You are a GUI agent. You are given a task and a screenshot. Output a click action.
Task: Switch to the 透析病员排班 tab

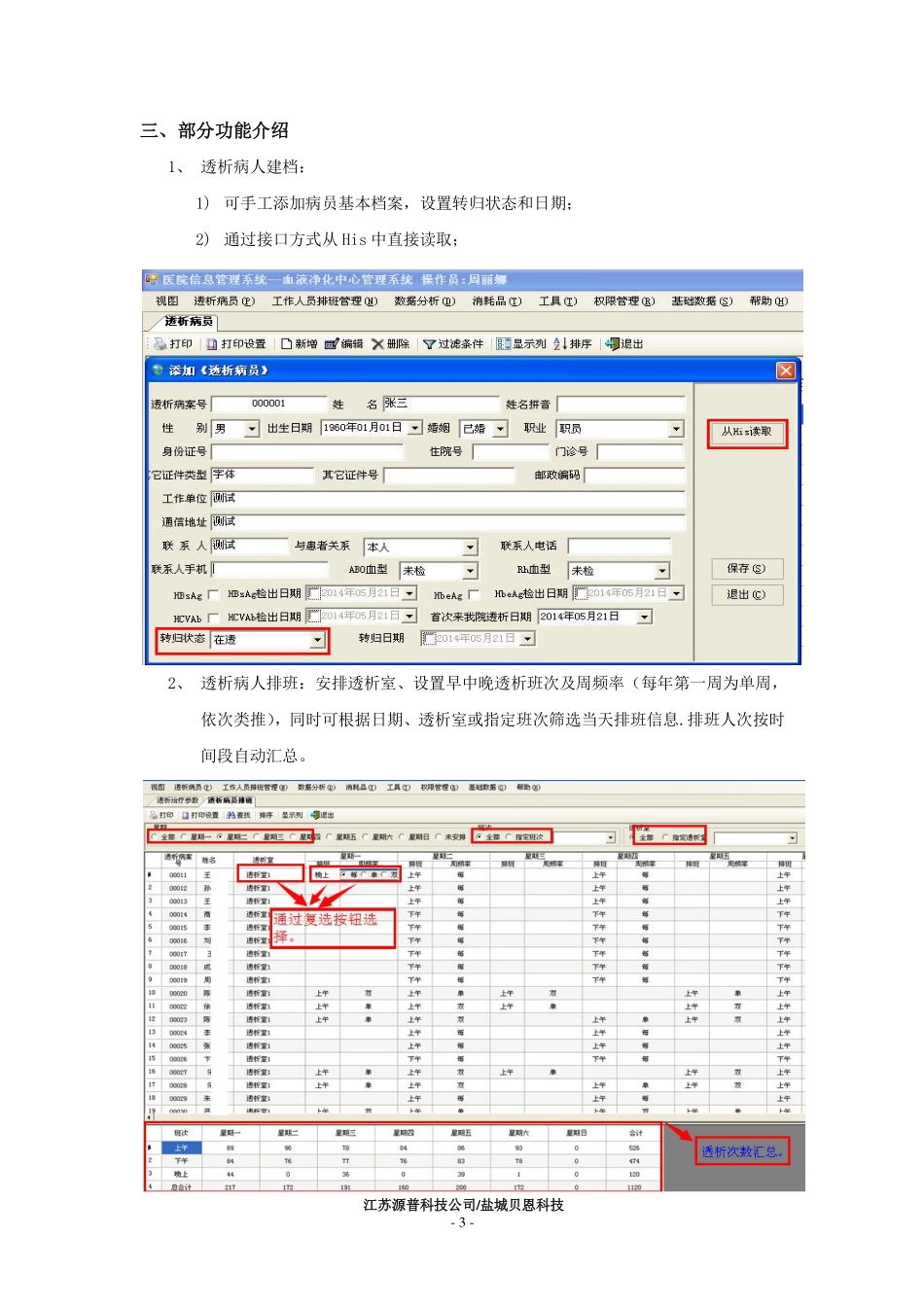coord(231,800)
